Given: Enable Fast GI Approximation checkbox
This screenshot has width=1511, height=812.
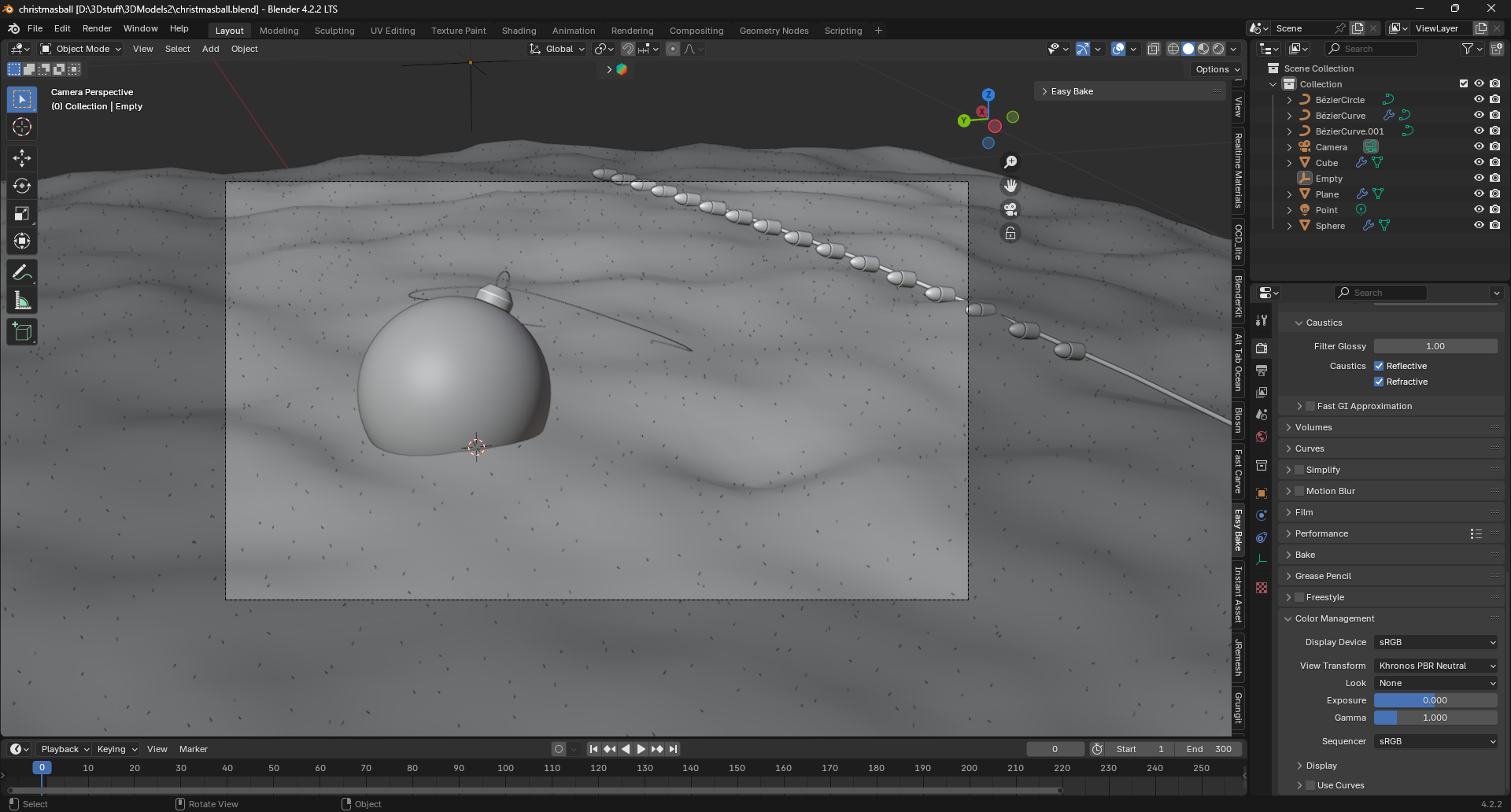Looking at the screenshot, I should click(x=1310, y=406).
